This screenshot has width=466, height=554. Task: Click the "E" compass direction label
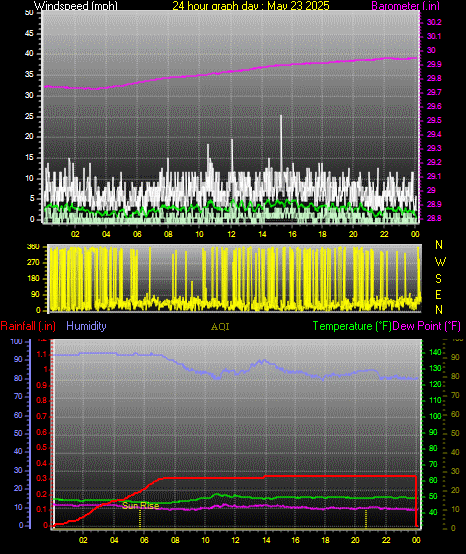pos(438,294)
